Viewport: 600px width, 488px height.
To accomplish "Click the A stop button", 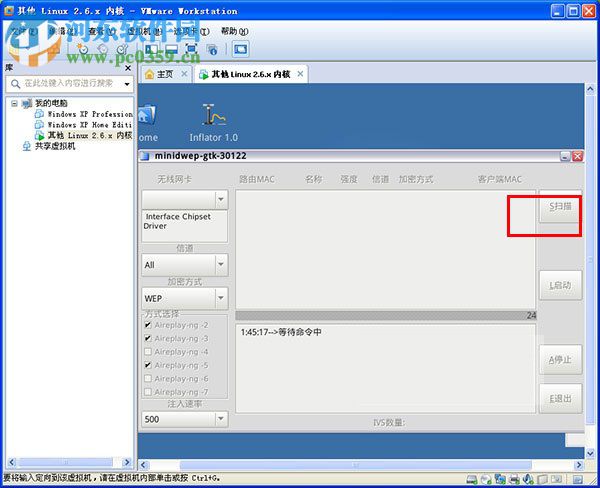I will click(560, 360).
